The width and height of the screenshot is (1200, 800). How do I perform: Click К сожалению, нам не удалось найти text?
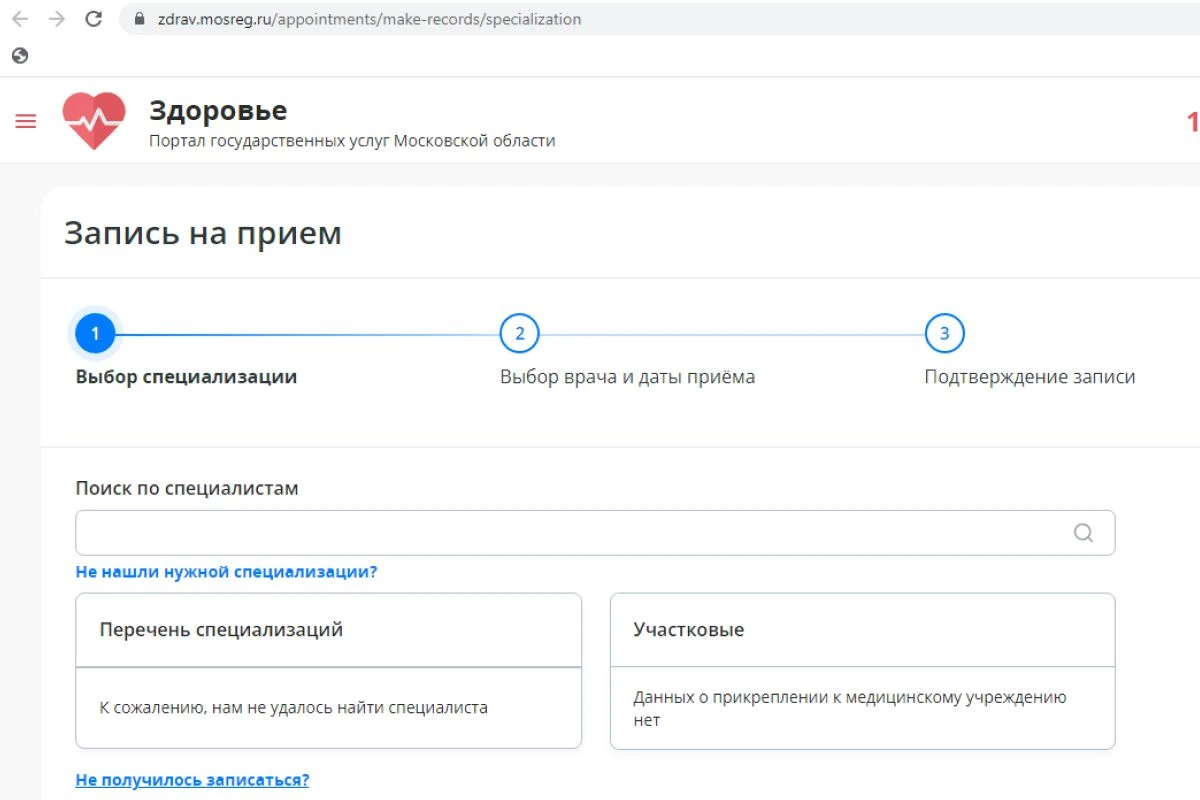(x=294, y=707)
